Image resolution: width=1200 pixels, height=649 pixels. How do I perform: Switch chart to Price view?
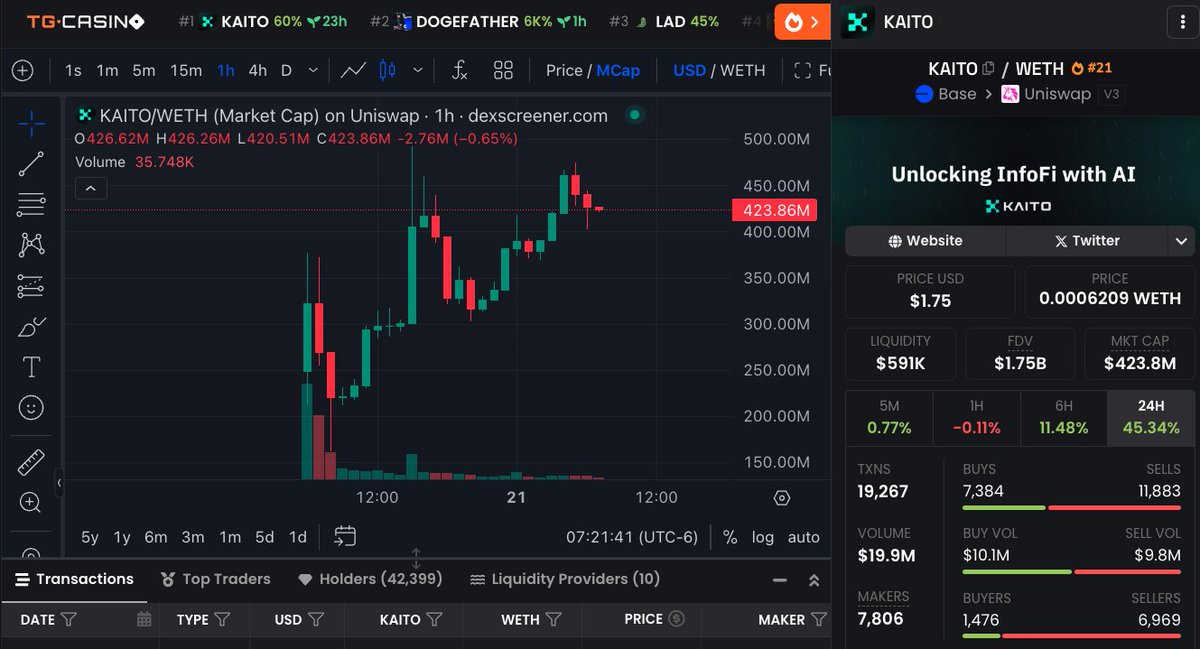click(564, 70)
